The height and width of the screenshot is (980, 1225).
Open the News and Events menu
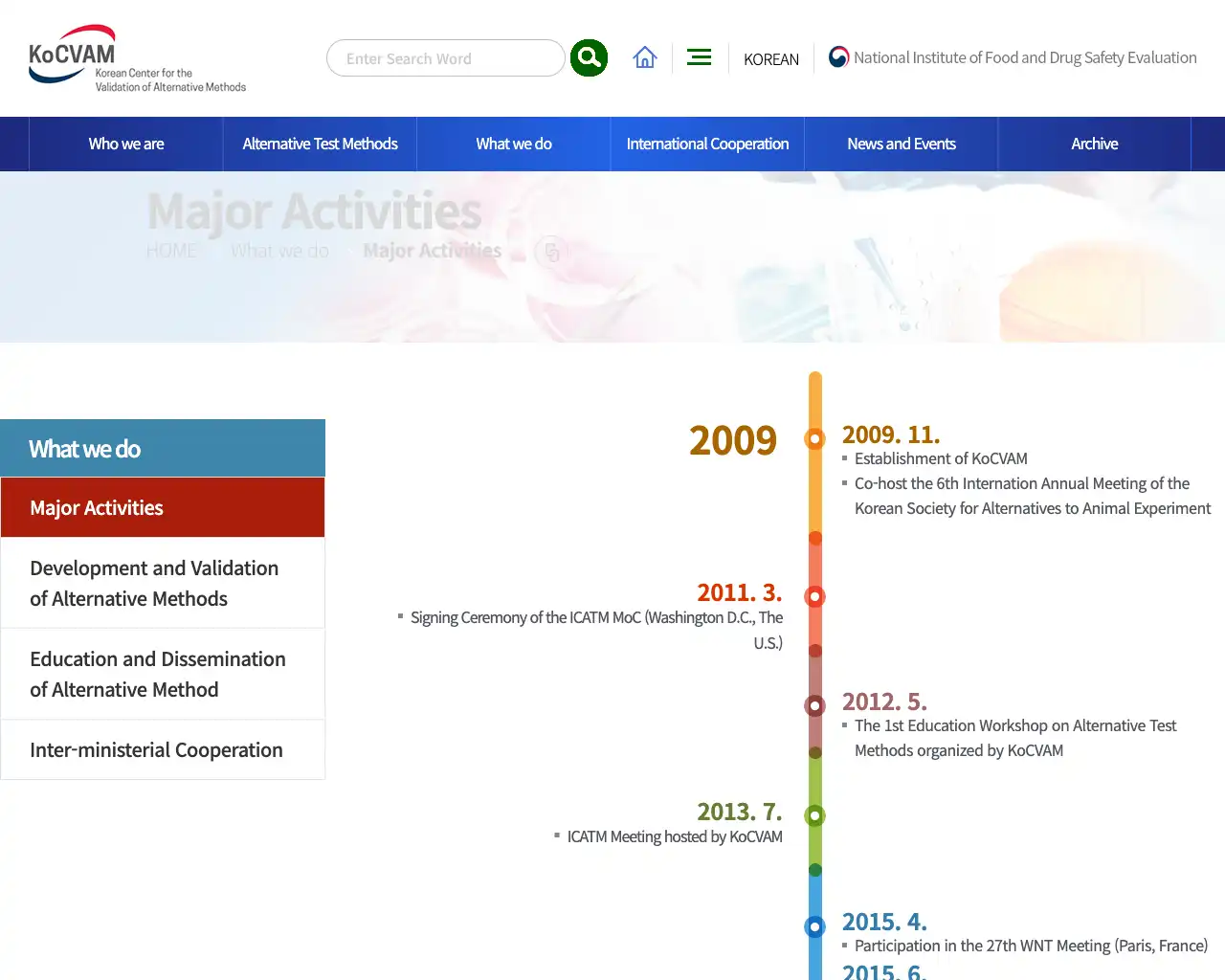coord(902,144)
